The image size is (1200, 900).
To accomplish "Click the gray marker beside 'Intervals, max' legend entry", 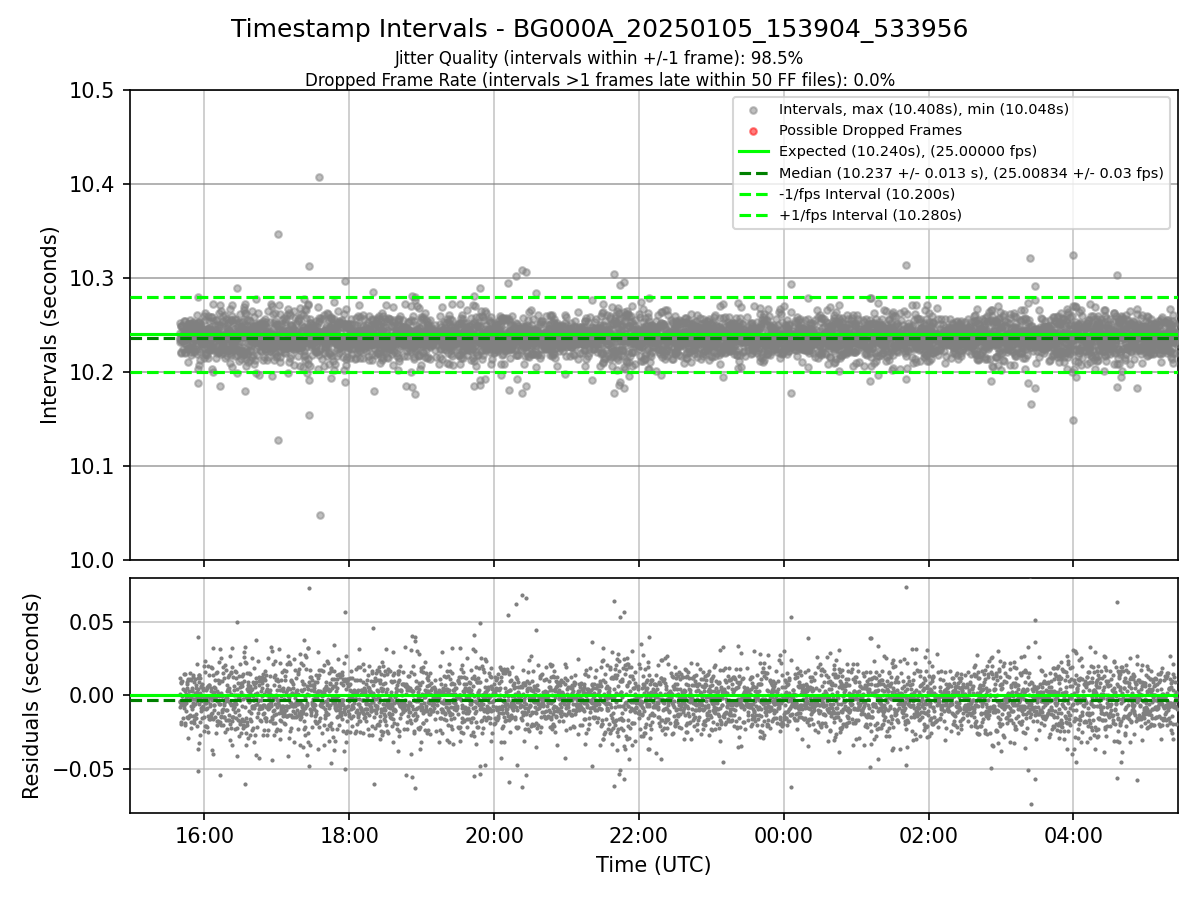I will pyautogui.click(x=754, y=110).
